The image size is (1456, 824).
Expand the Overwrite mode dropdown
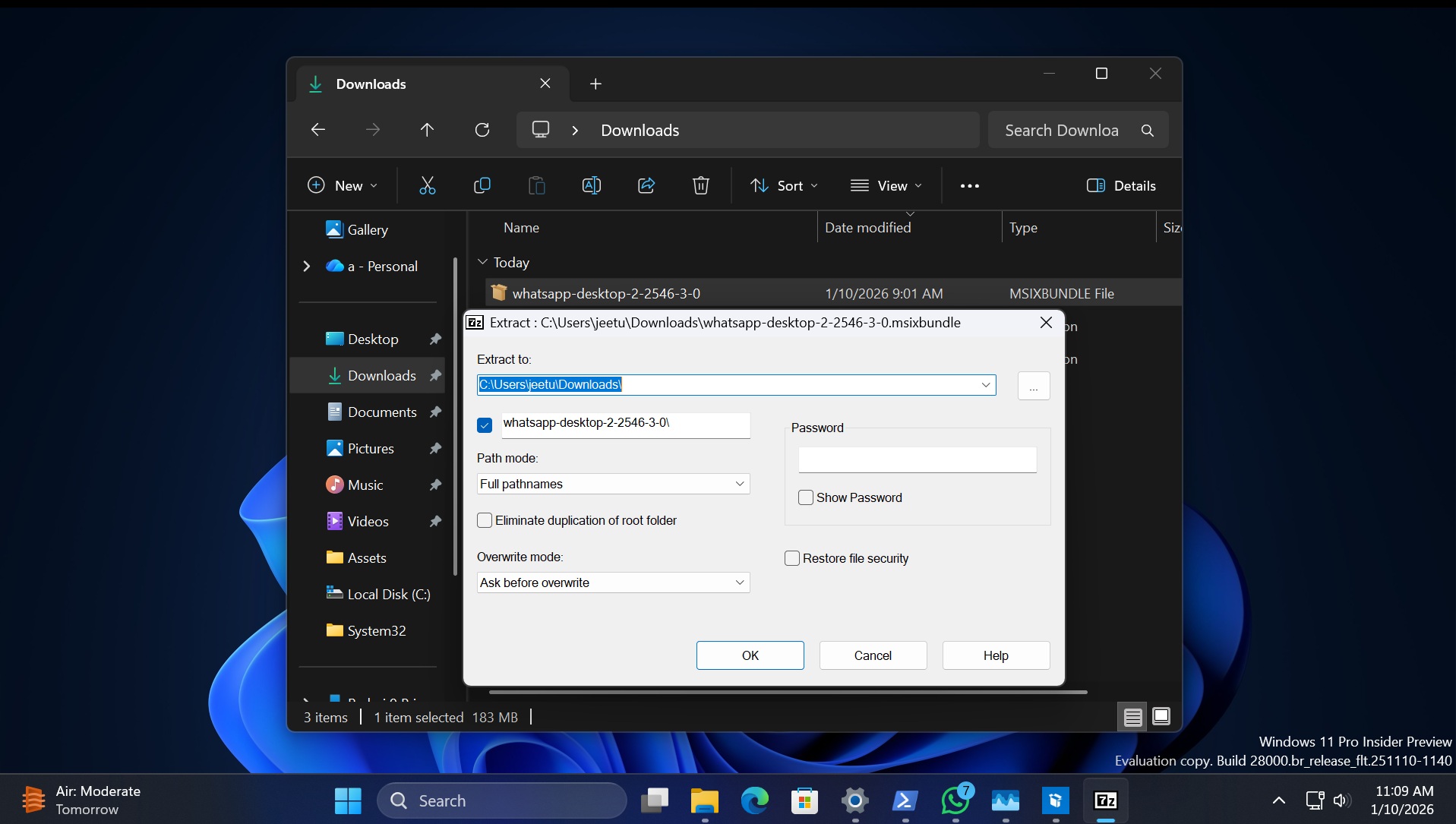click(x=613, y=582)
